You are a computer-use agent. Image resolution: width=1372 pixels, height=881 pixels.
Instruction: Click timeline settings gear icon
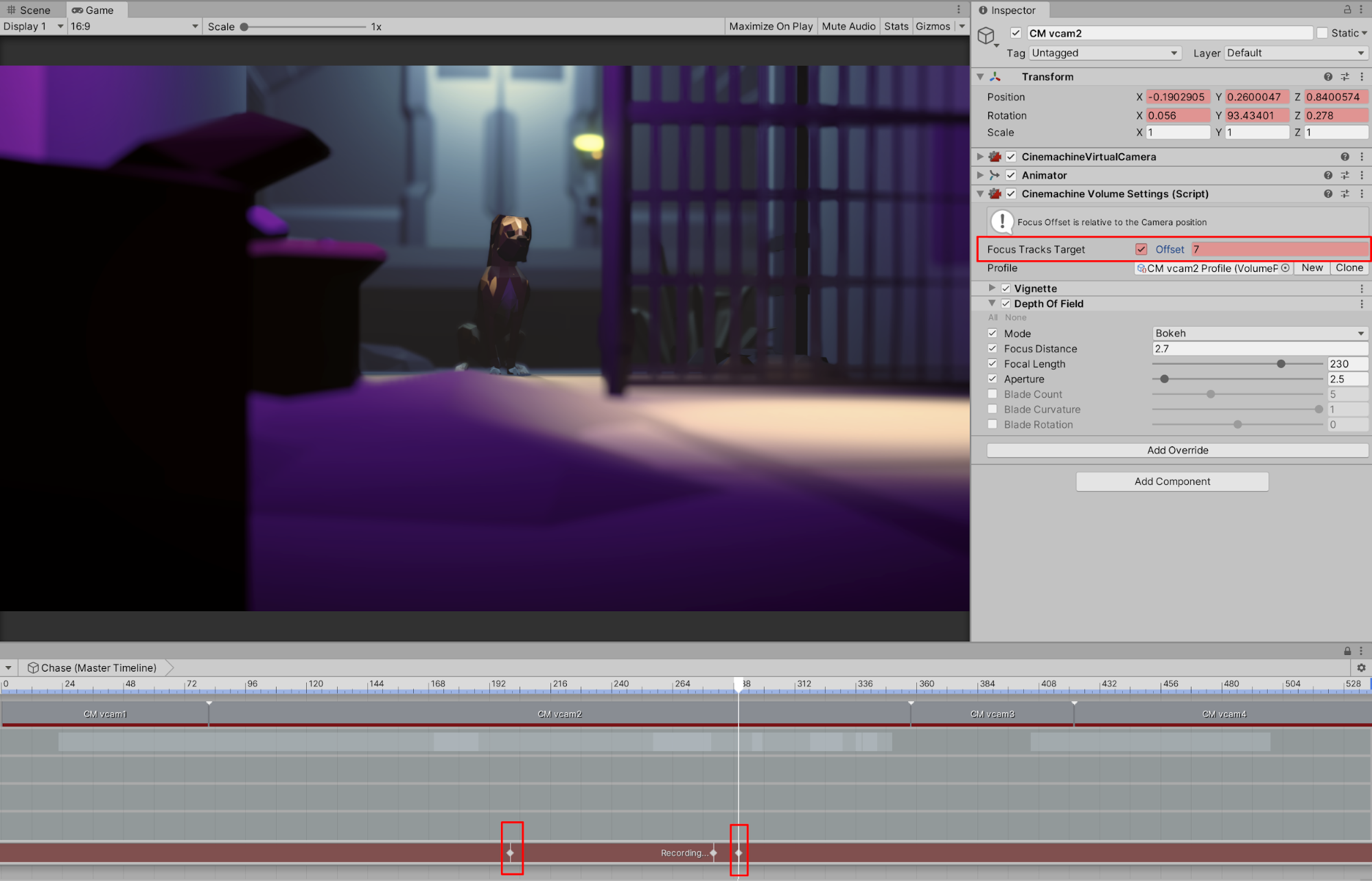pyautogui.click(x=1361, y=667)
